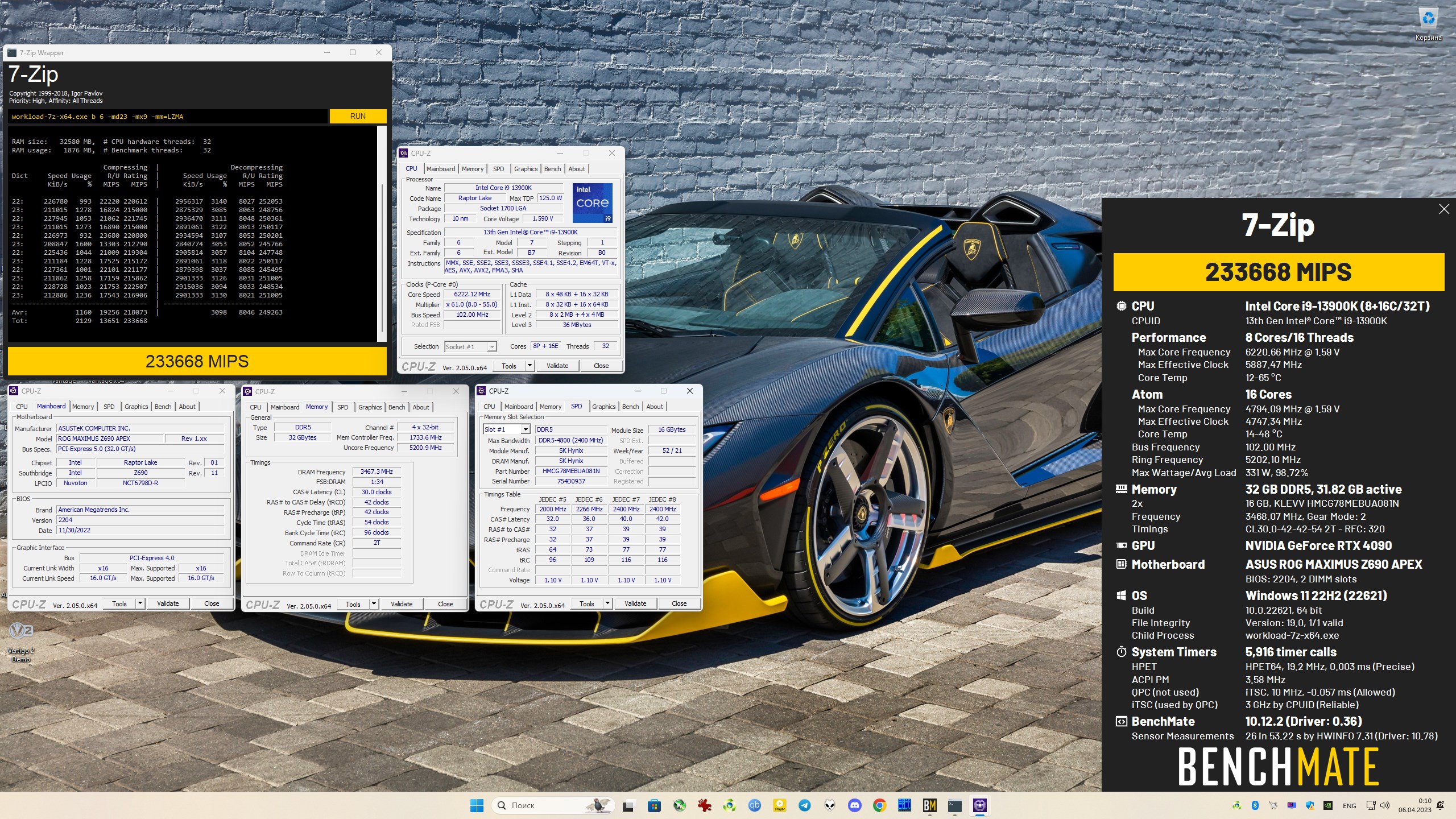Open Memory tab in the top CPU-Z window
Viewport: 1456px width, 819px height.
472,169
